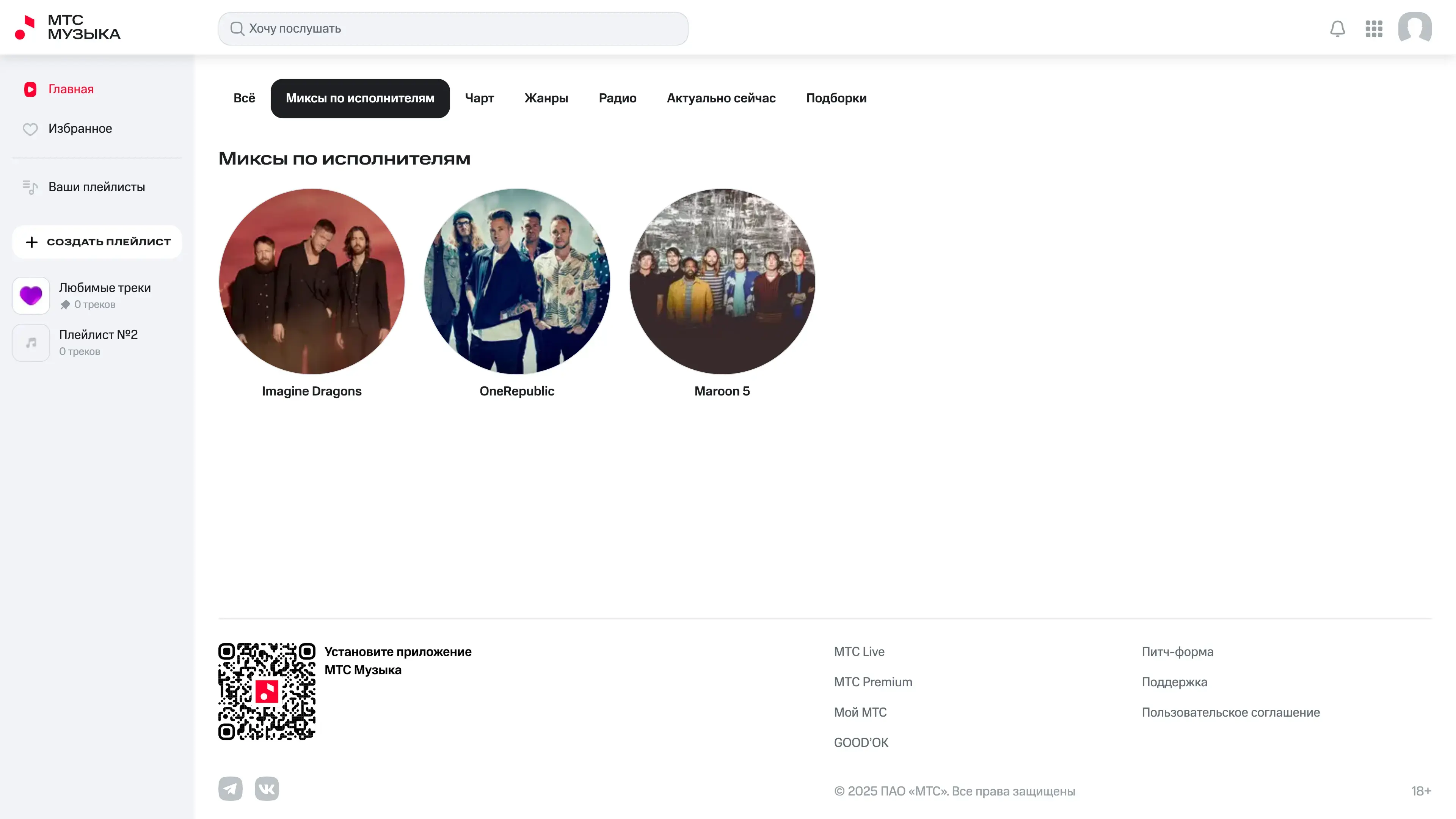Open the Поддержка footer link
Viewport: 1456px width, 819px height.
pyautogui.click(x=1174, y=682)
